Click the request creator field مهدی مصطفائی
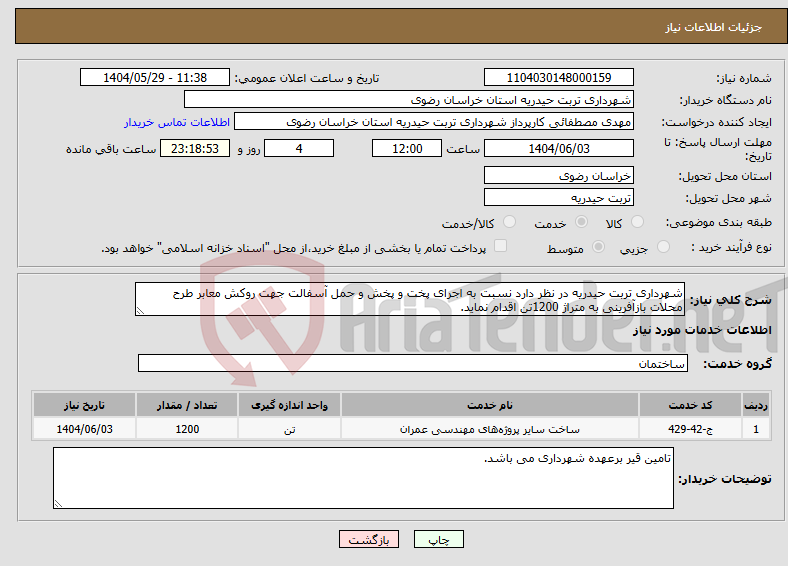 (434, 122)
